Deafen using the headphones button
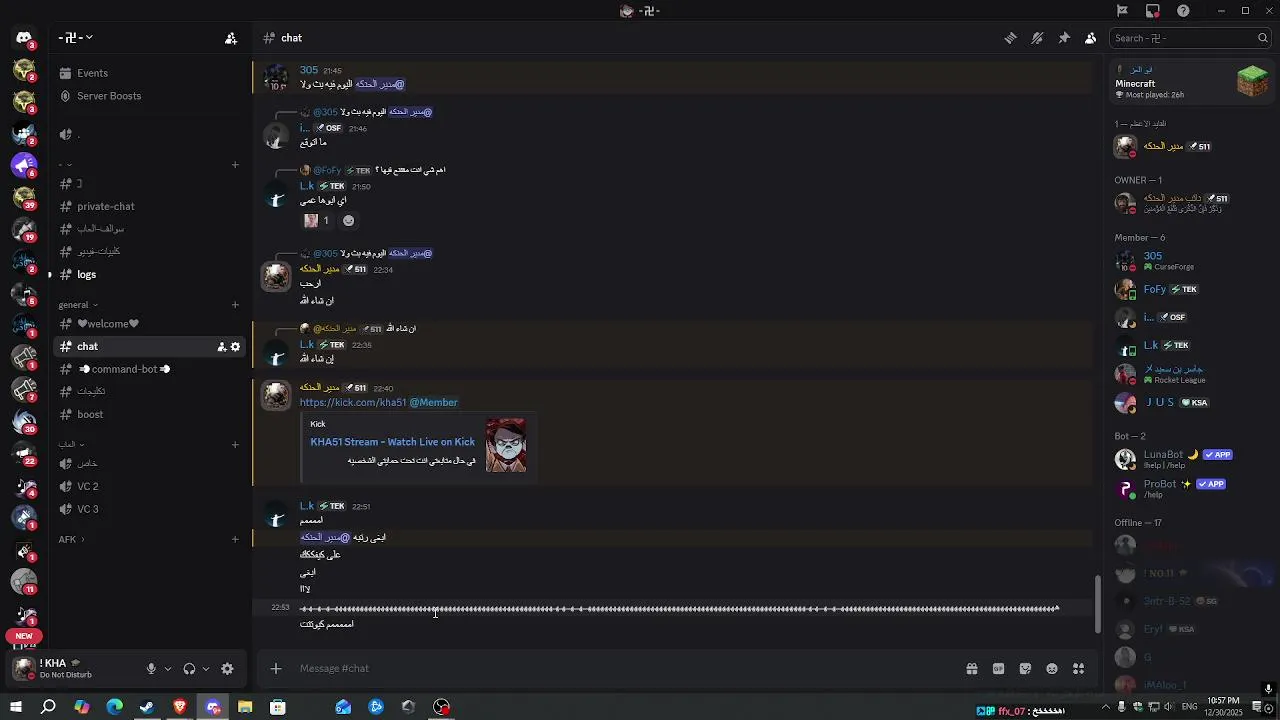 coord(189,669)
